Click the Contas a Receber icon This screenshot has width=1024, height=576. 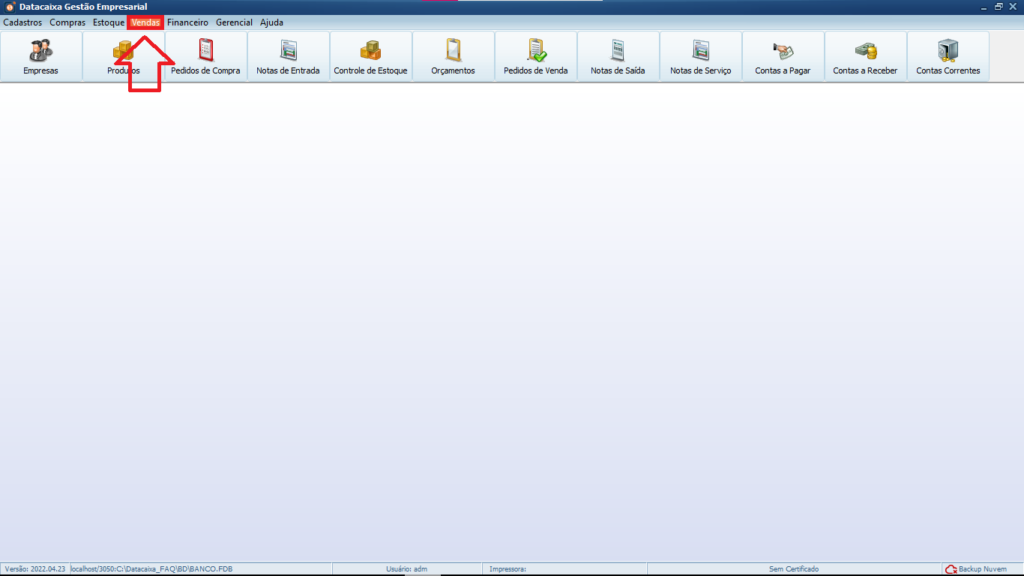[865, 56]
